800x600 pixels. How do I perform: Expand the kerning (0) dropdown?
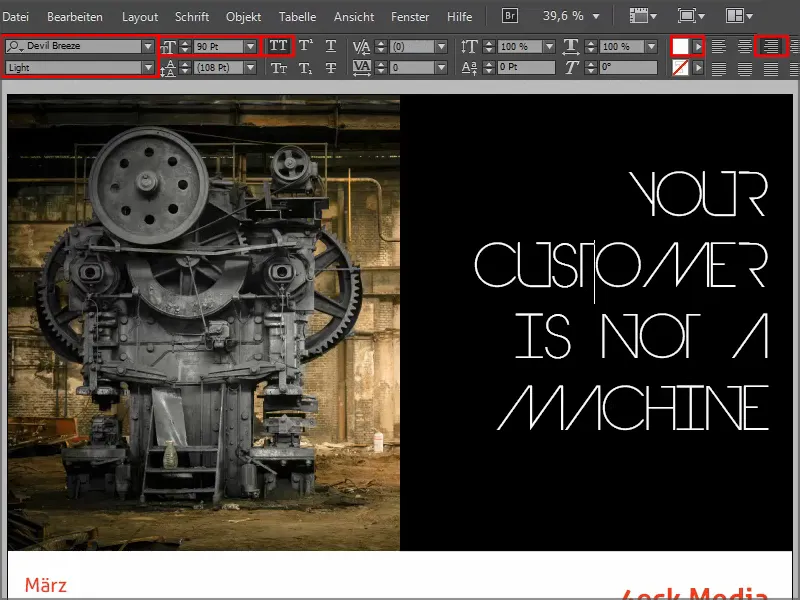(x=441, y=46)
